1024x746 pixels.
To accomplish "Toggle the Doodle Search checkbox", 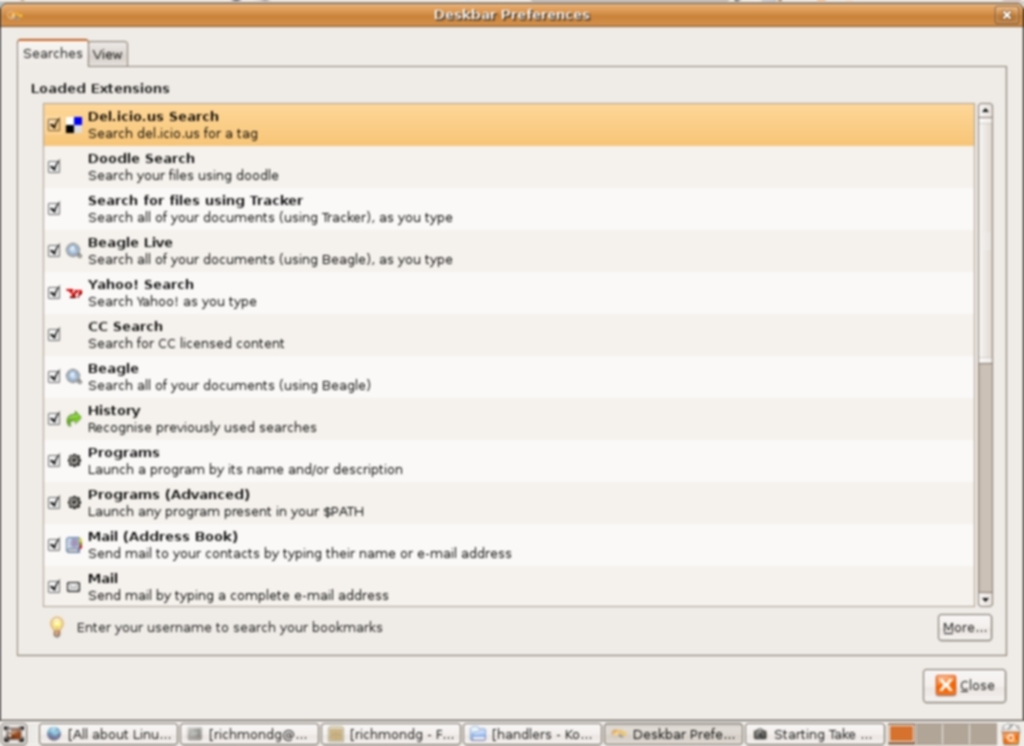I will (54, 167).
